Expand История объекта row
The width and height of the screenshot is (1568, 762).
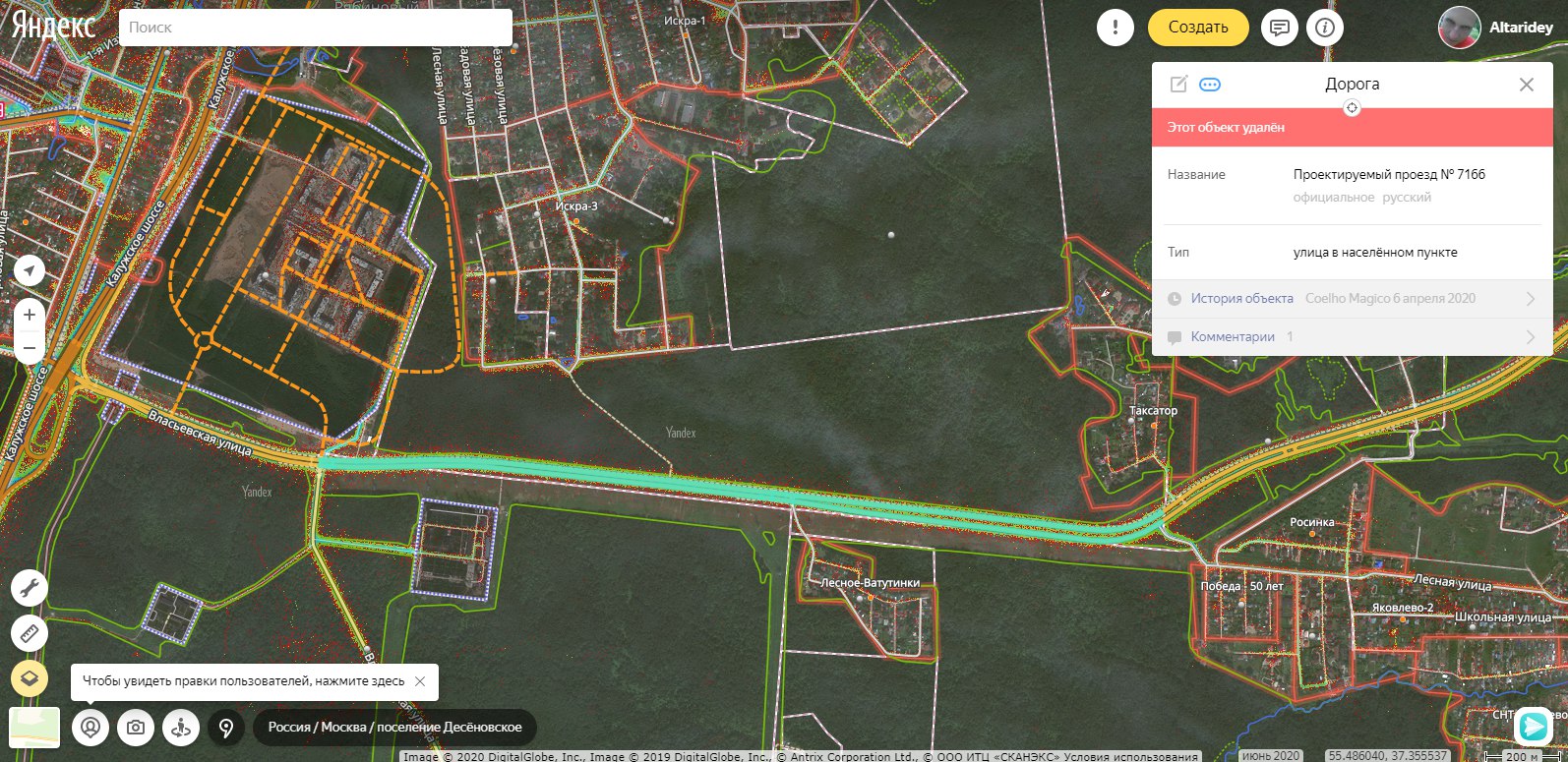1353,299
